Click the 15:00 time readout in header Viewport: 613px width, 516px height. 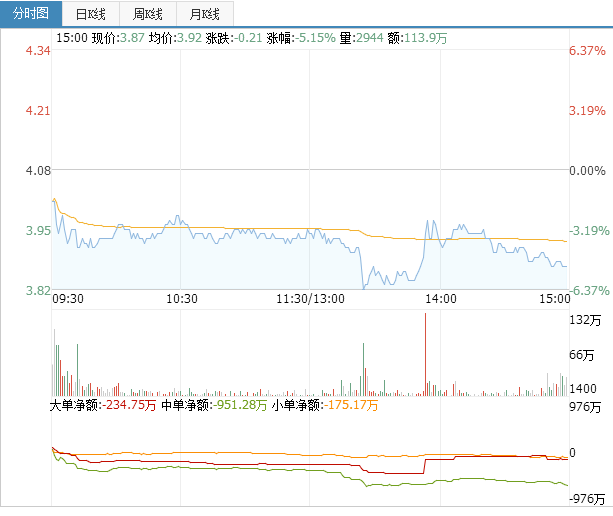tap(72, 38)
